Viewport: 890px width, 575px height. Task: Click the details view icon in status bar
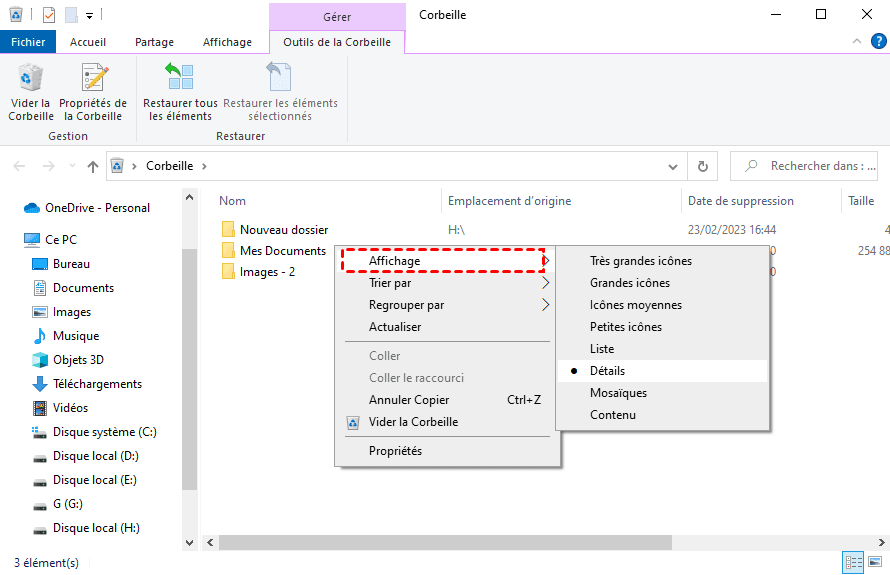click(x=853, y=562)
